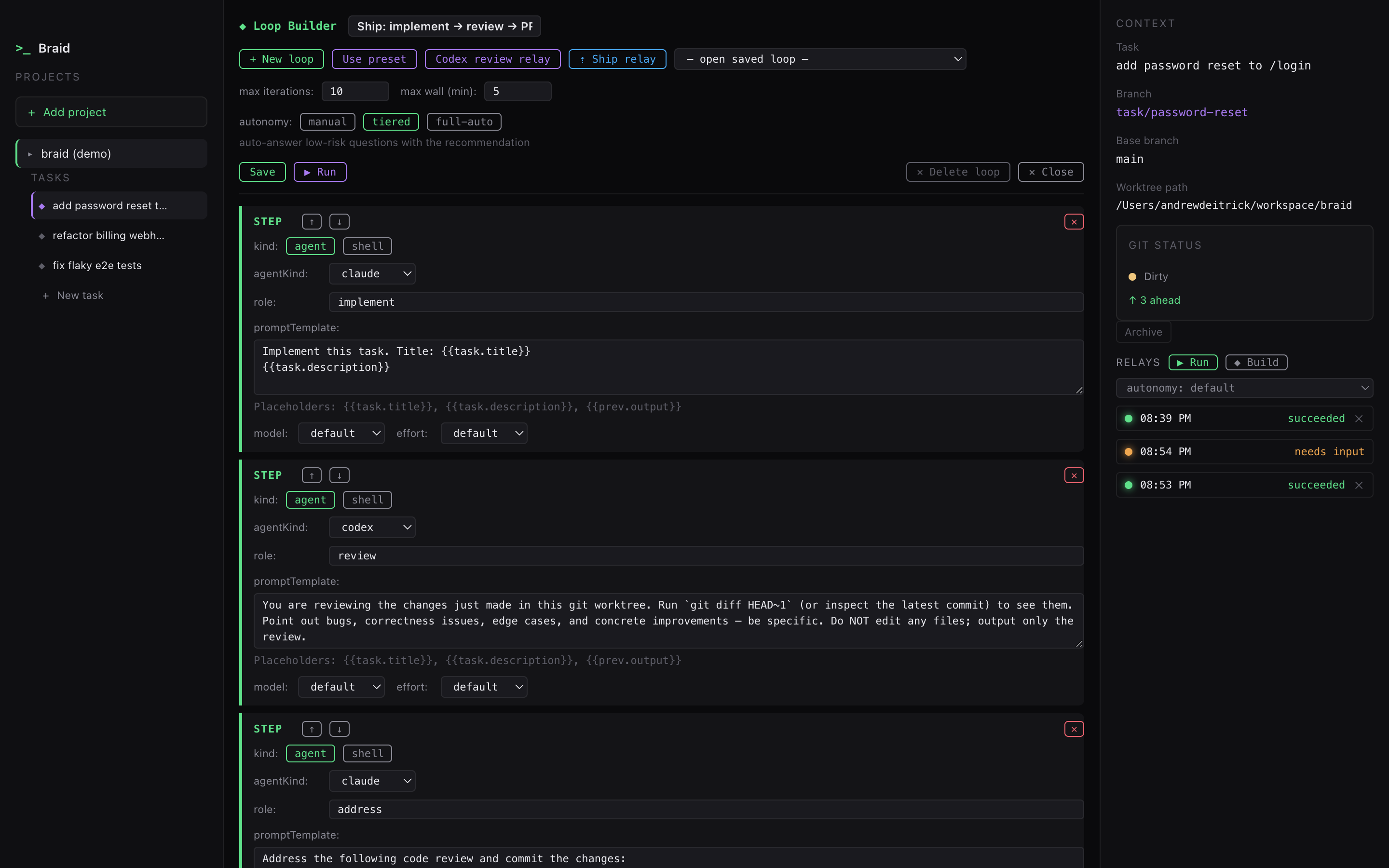Click Use preset button
The height and width of the screenshot is (868, 1389).
pyautogui.click(x=374, y=59)
